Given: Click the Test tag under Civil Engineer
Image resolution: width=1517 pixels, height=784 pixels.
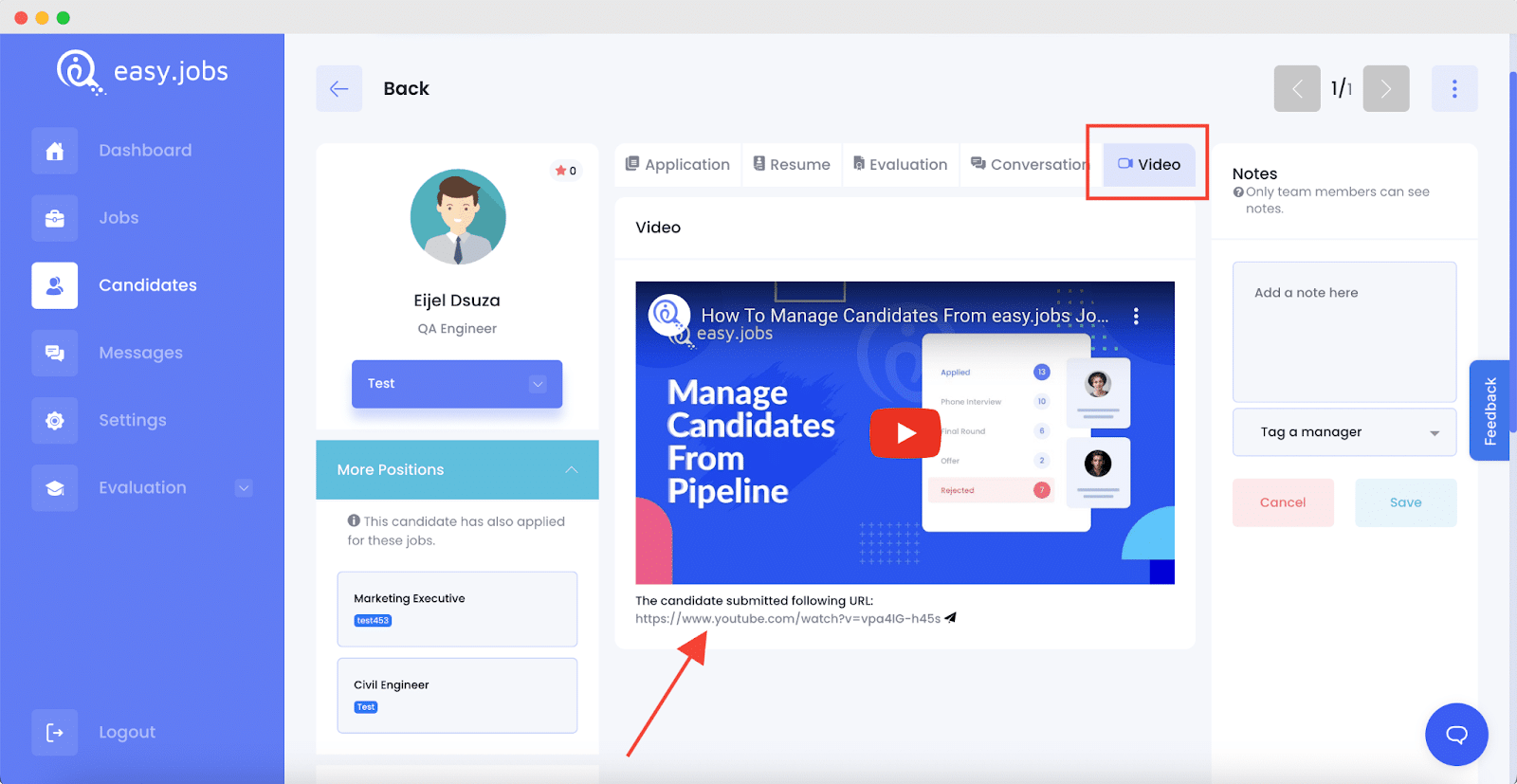Looking at the screenshot, I should [366, 707].
